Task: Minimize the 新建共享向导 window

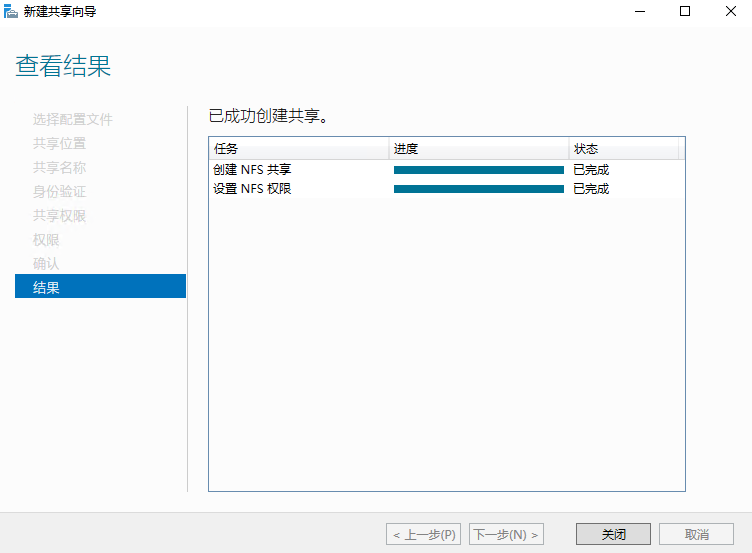Action: tap(639, 11)
